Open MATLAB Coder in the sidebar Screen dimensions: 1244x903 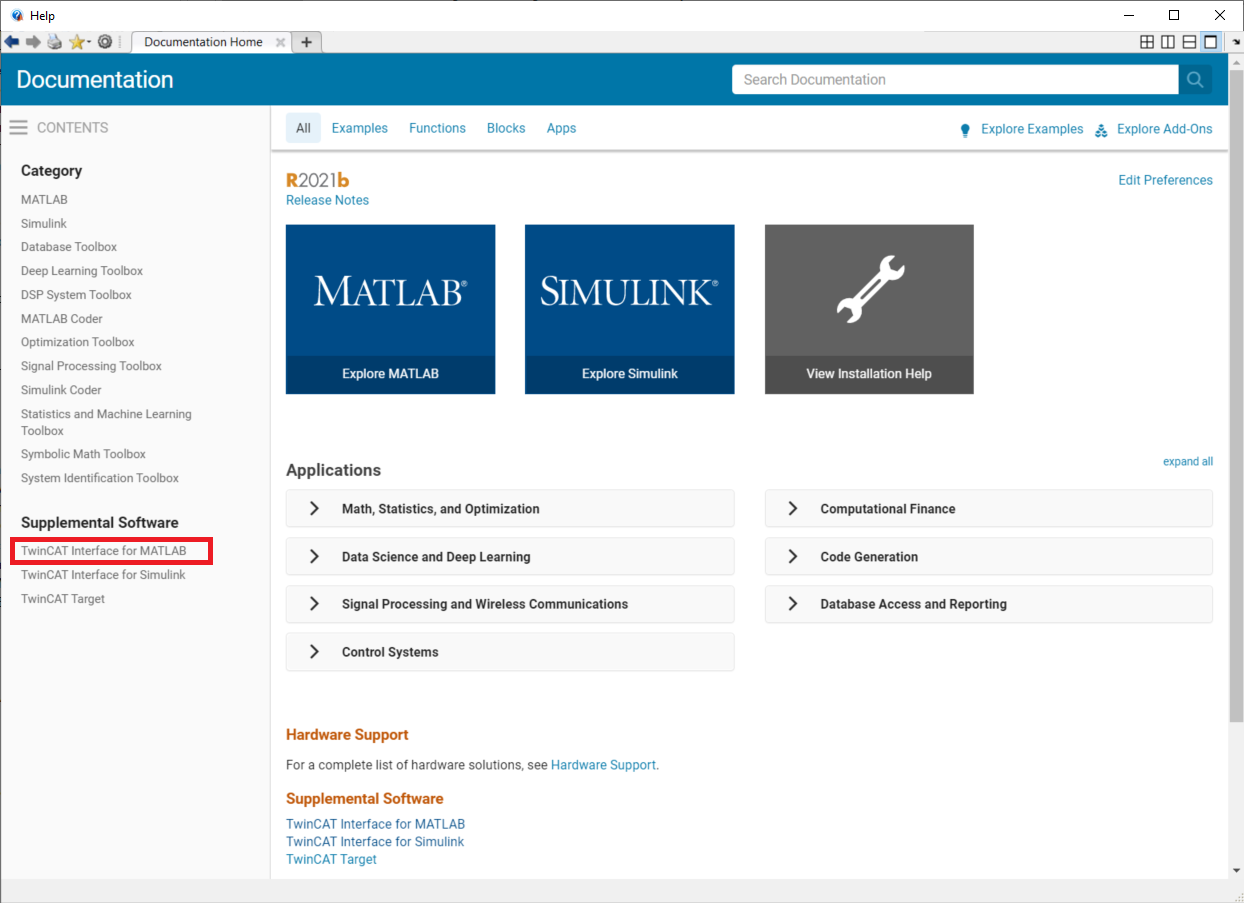click(62, 319)
